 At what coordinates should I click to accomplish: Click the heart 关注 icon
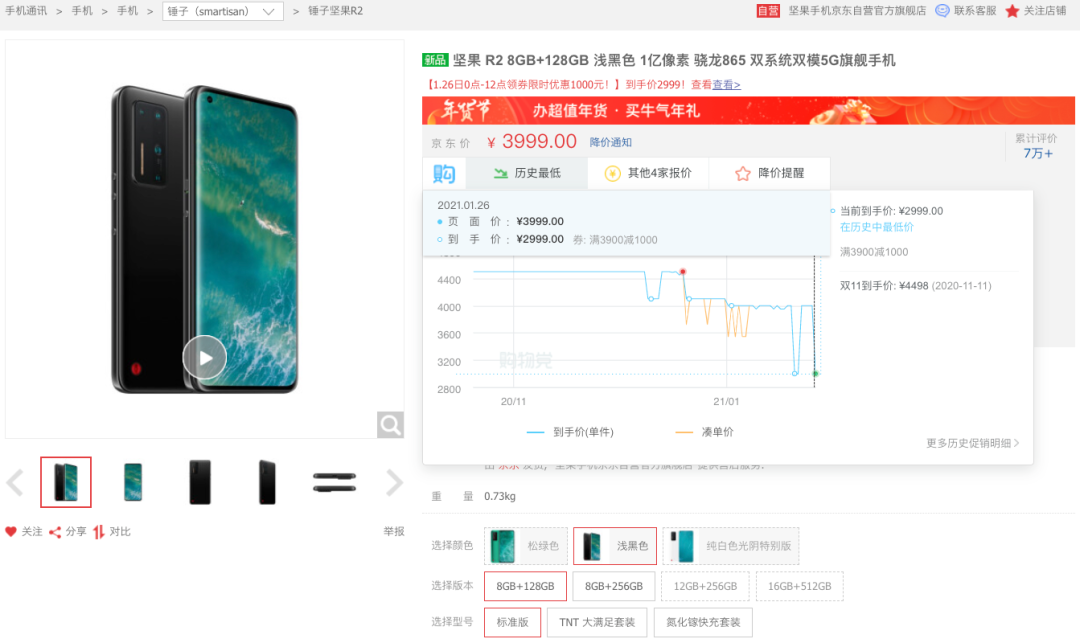10,531
